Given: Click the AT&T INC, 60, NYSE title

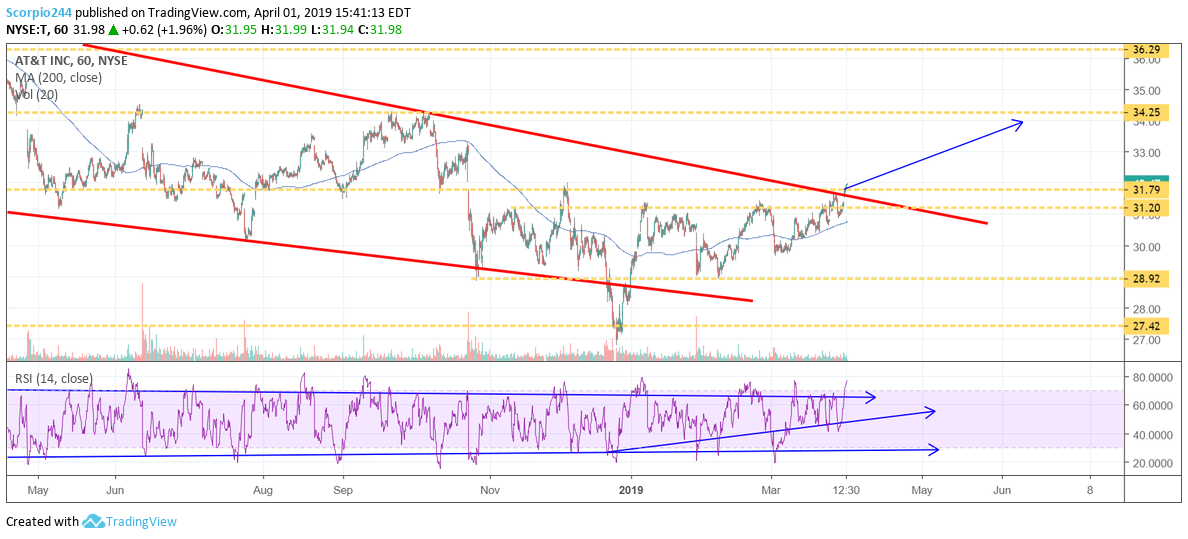Looking at the screenshot, I should pos(70,61).
